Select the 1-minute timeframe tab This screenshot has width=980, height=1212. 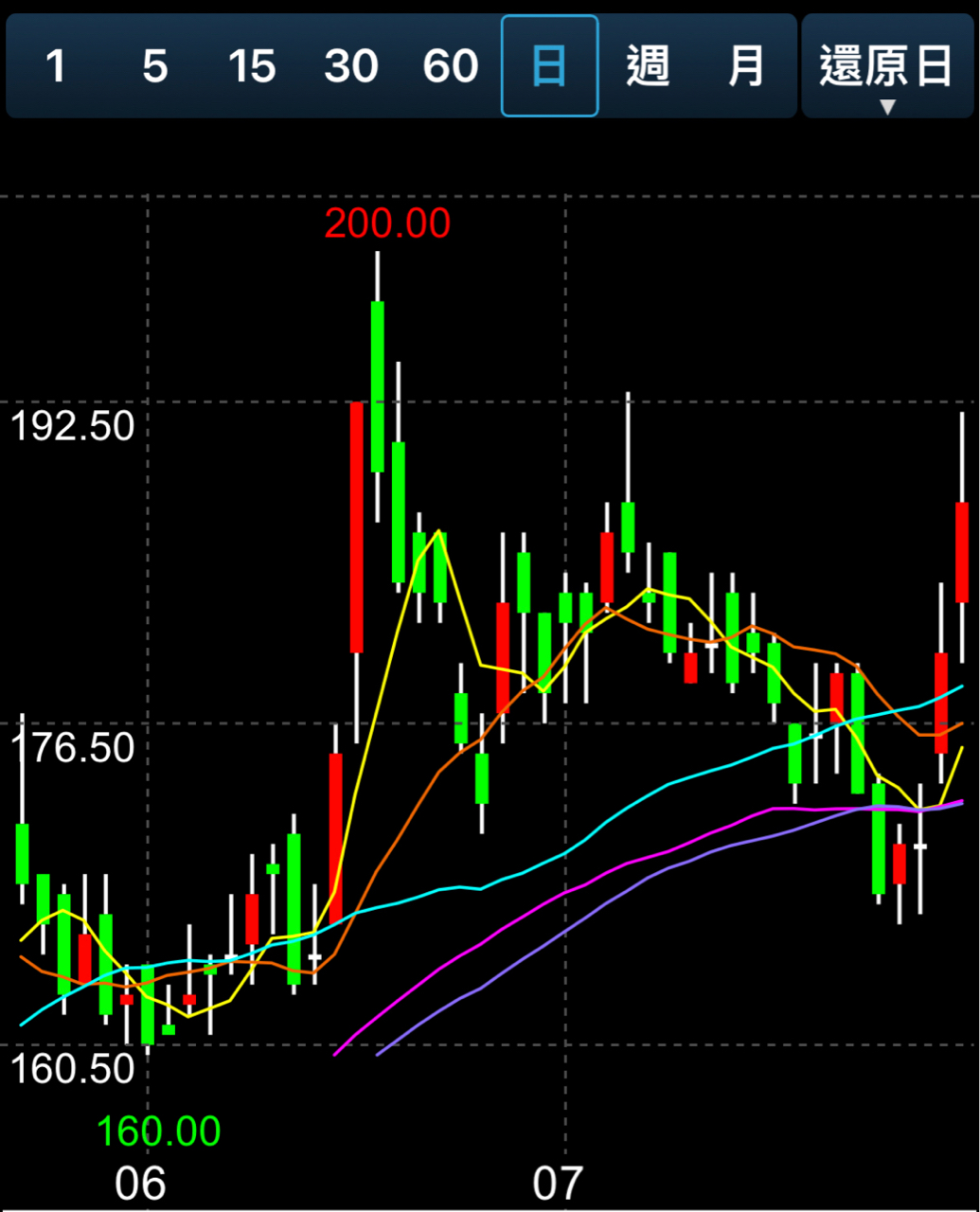[56, 66]
